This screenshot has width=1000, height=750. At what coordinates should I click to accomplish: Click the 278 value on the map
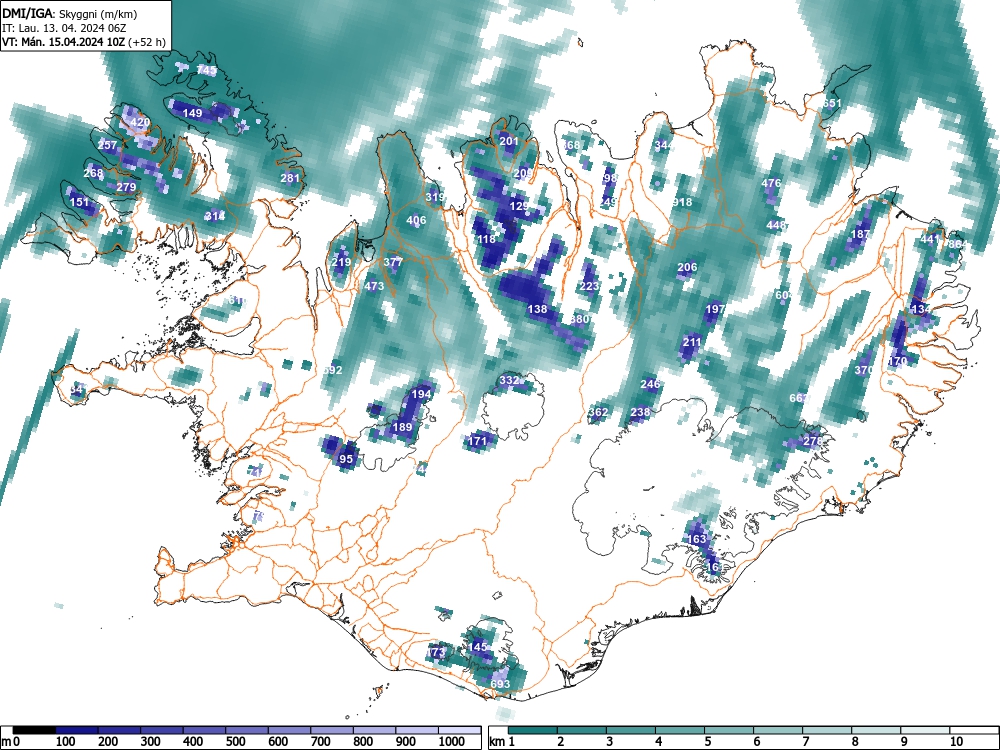tap(812, 441)
